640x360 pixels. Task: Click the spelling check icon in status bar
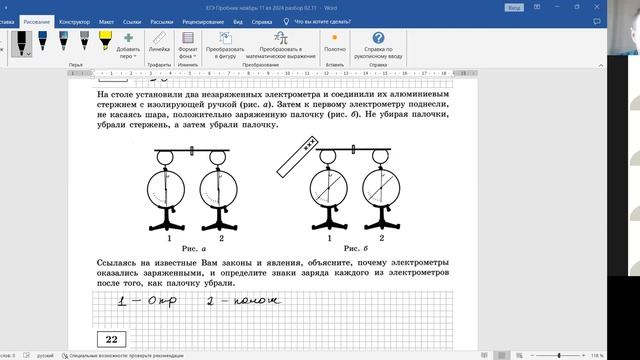click(x=27, y=356)
